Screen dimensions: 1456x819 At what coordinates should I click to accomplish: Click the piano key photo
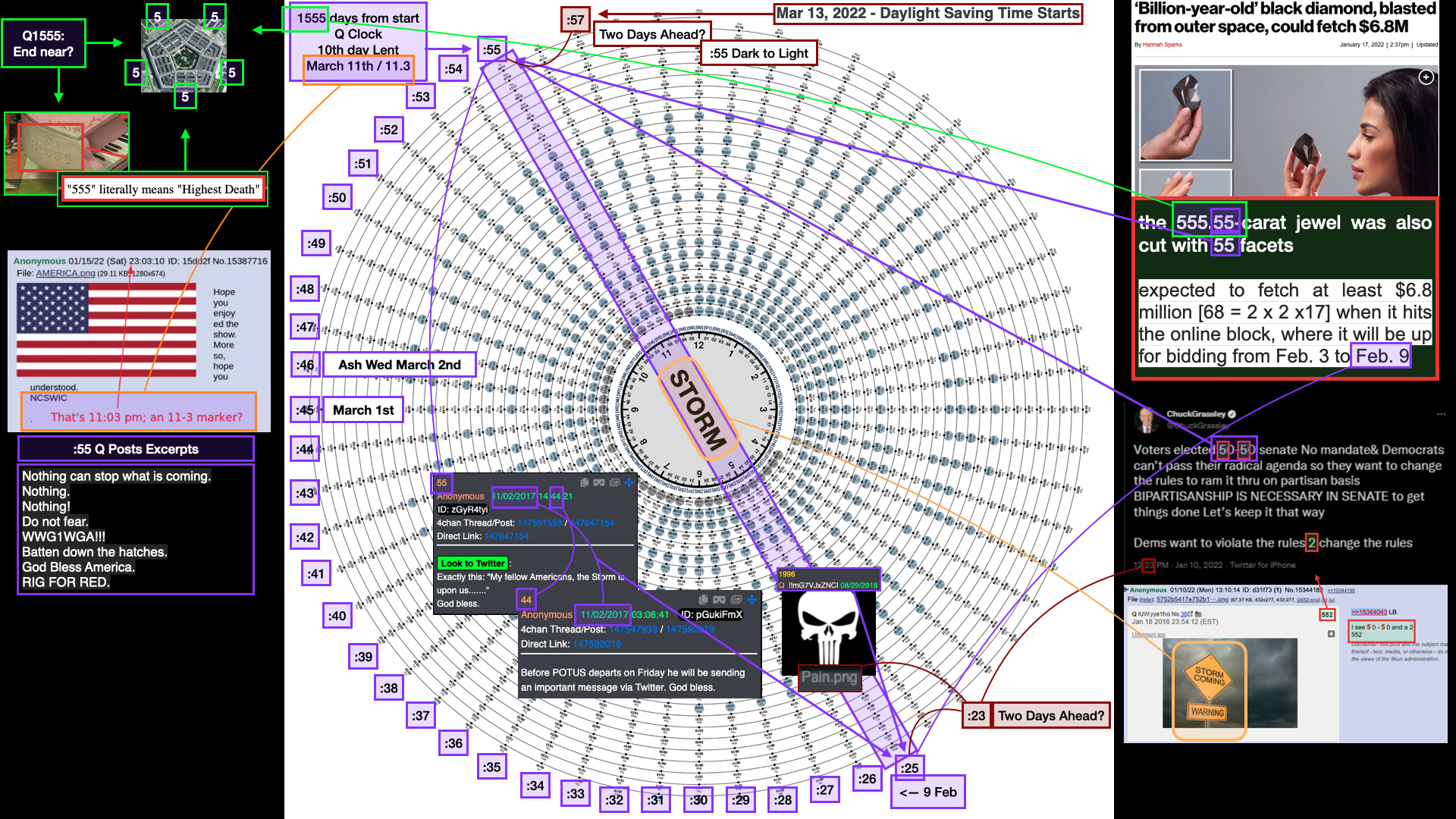click(67, 153)
